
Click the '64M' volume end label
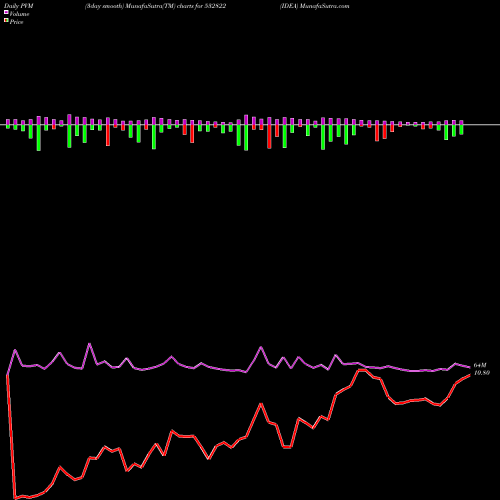480,365
